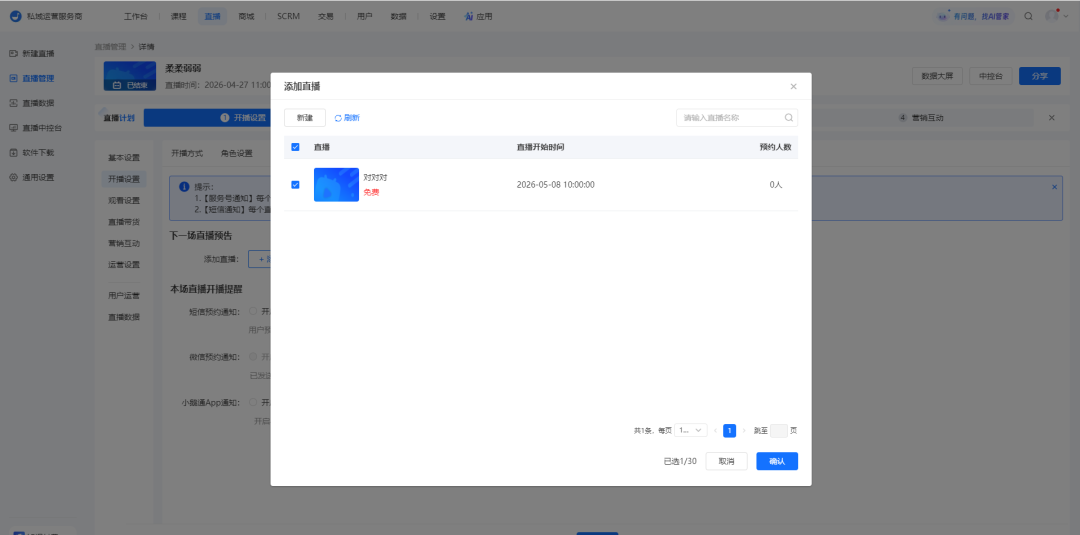Viewport: 1080px width, 535px height.
Task: Select 观看设置 in the settings list
Action: (x=124, y=200)
